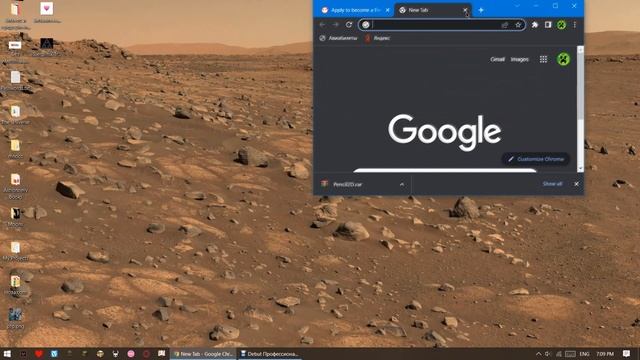640x360 pixels.
Task: Open the Яндекс bookmark
Action: 377,38
